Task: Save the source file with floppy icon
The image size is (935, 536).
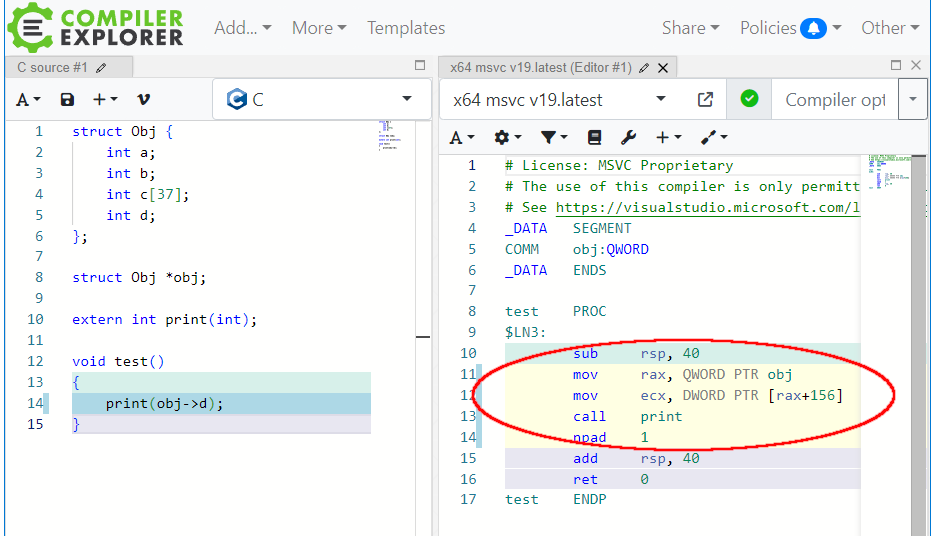Action: tap(67, 100)
